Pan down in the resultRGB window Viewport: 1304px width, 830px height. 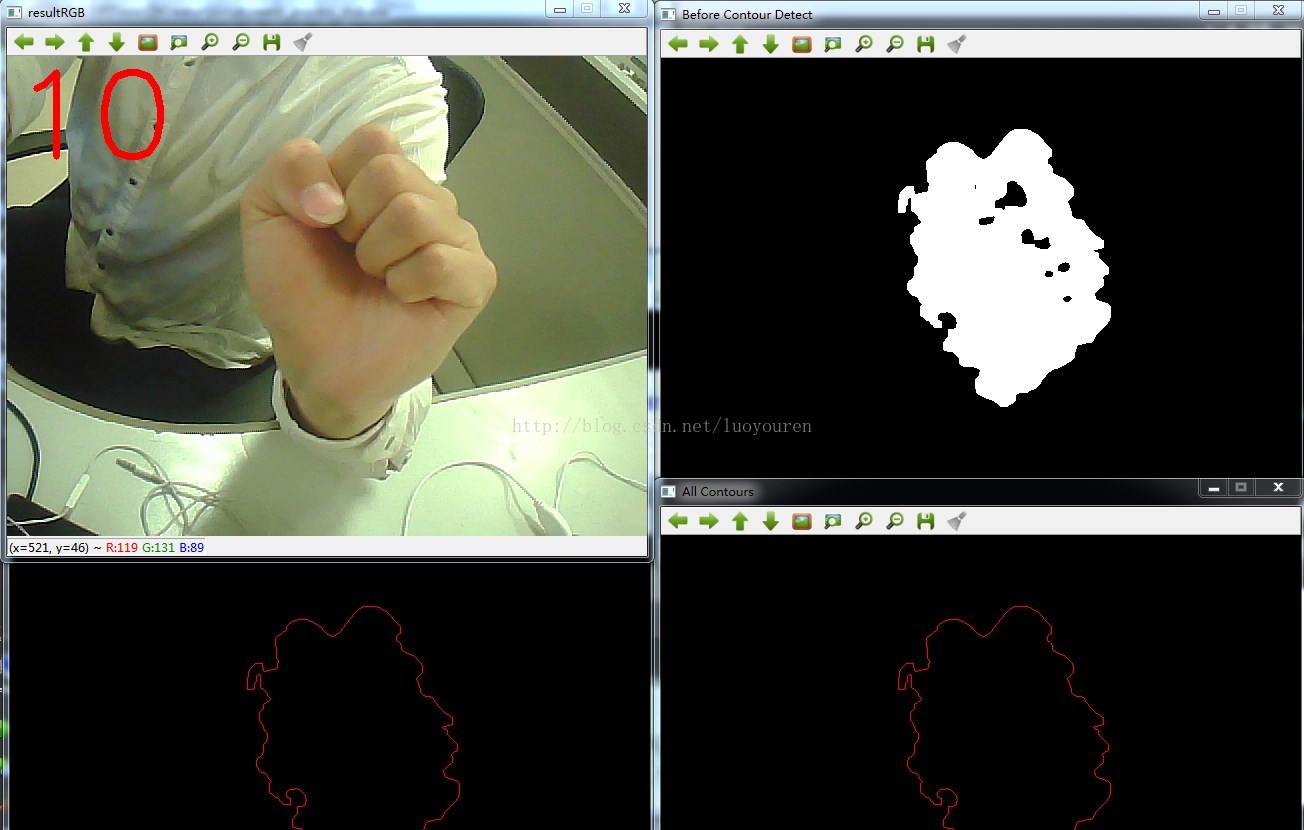pyautogui.click(x=116, y=42)
